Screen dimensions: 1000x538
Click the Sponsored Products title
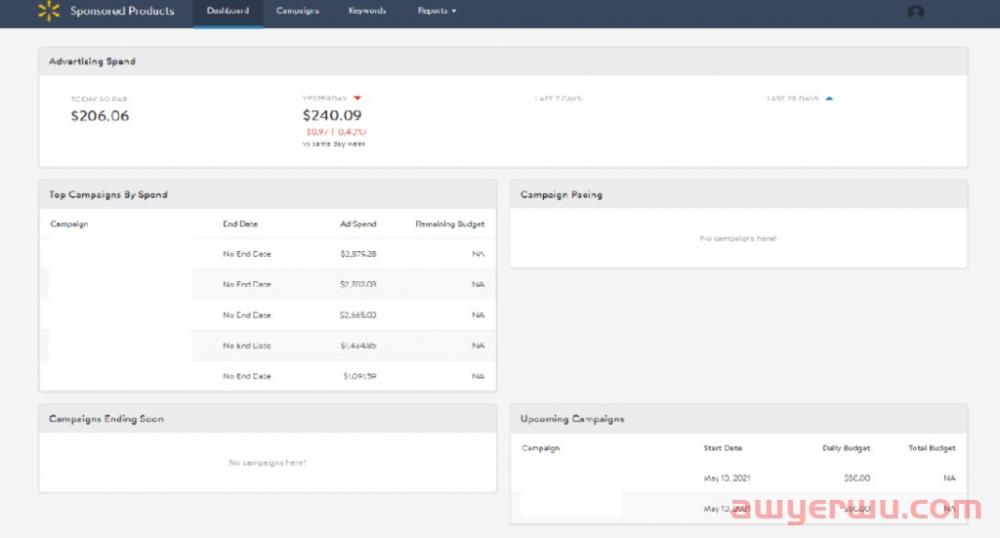click(122, 11)
